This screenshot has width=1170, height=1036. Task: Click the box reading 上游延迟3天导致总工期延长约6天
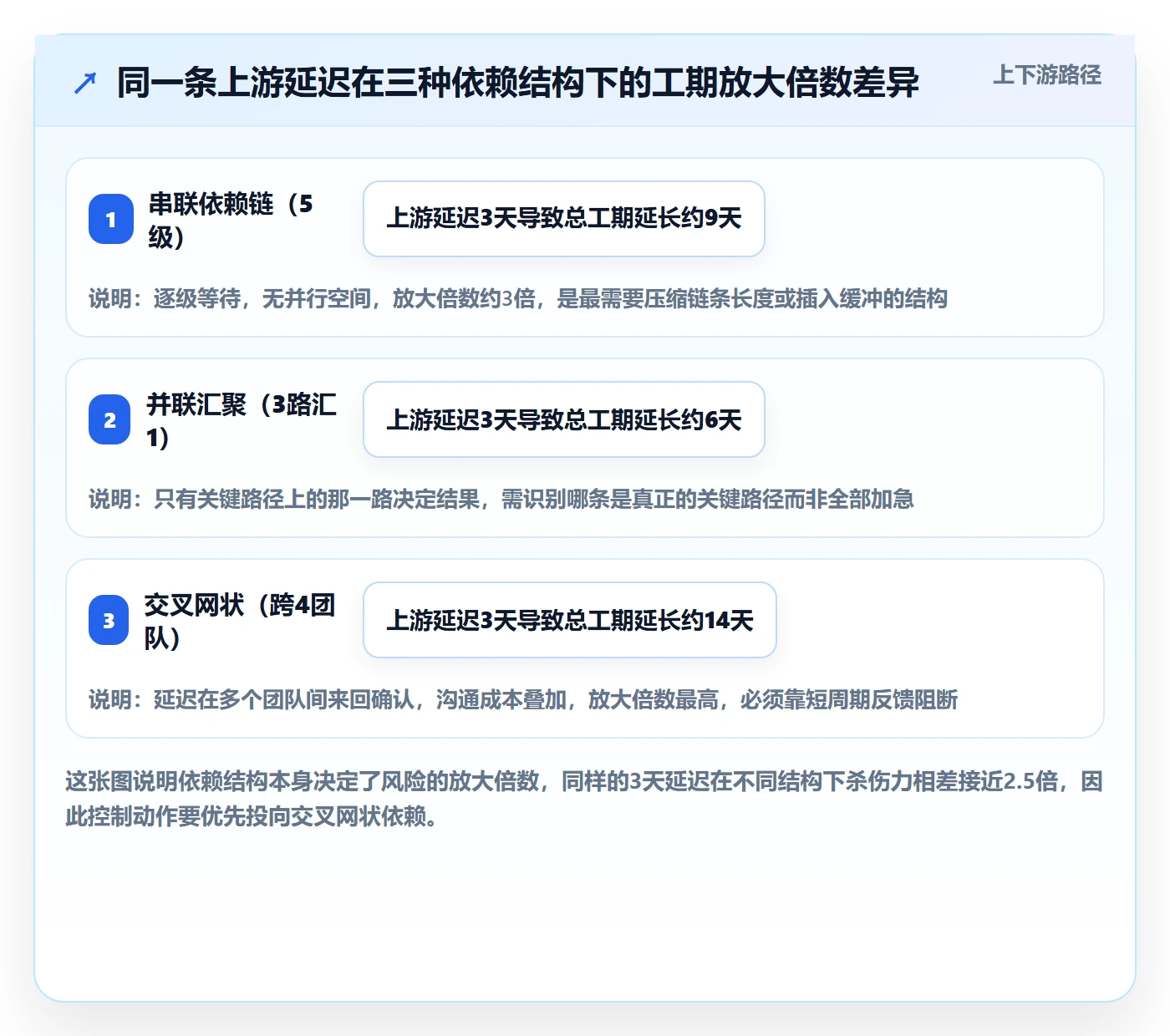click(x=564, y=419)
